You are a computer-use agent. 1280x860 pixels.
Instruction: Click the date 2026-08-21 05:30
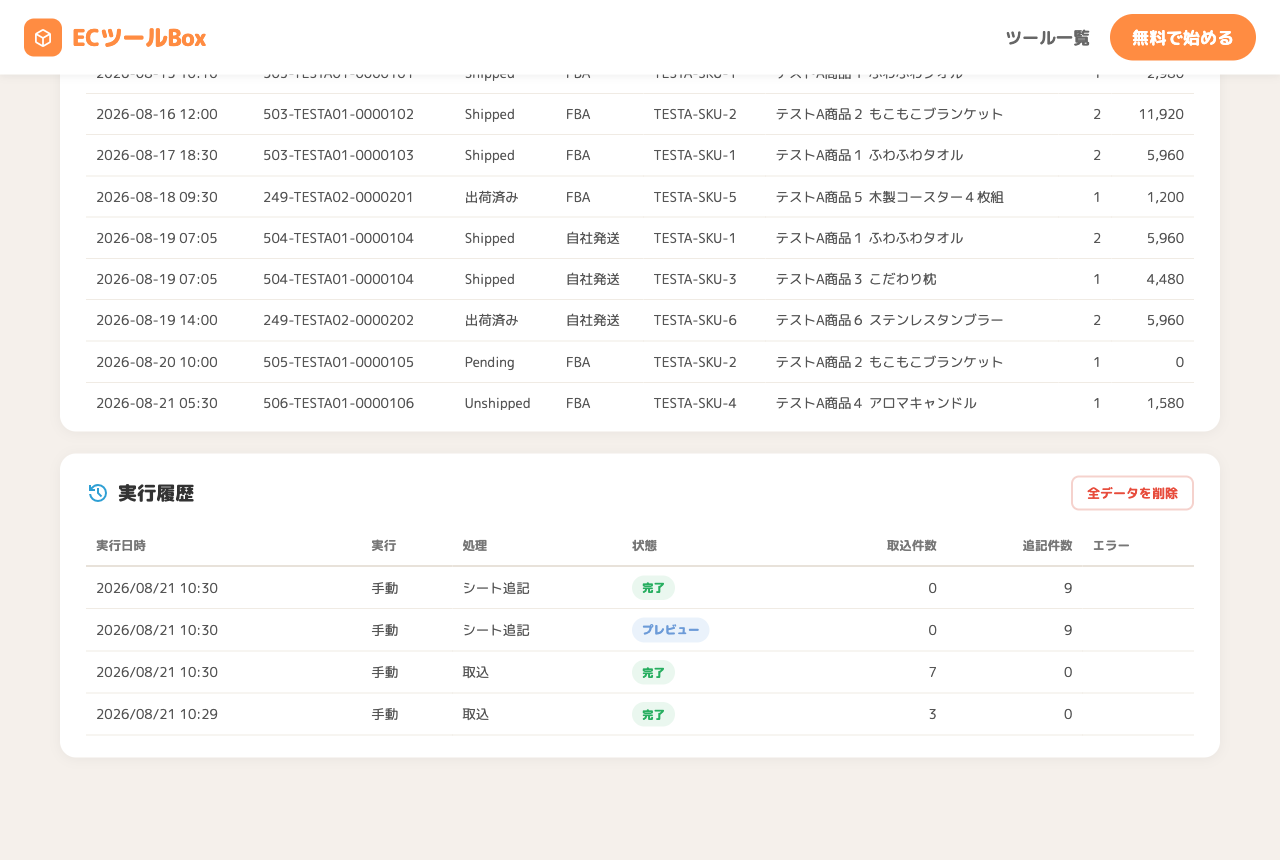click(157, 403)
